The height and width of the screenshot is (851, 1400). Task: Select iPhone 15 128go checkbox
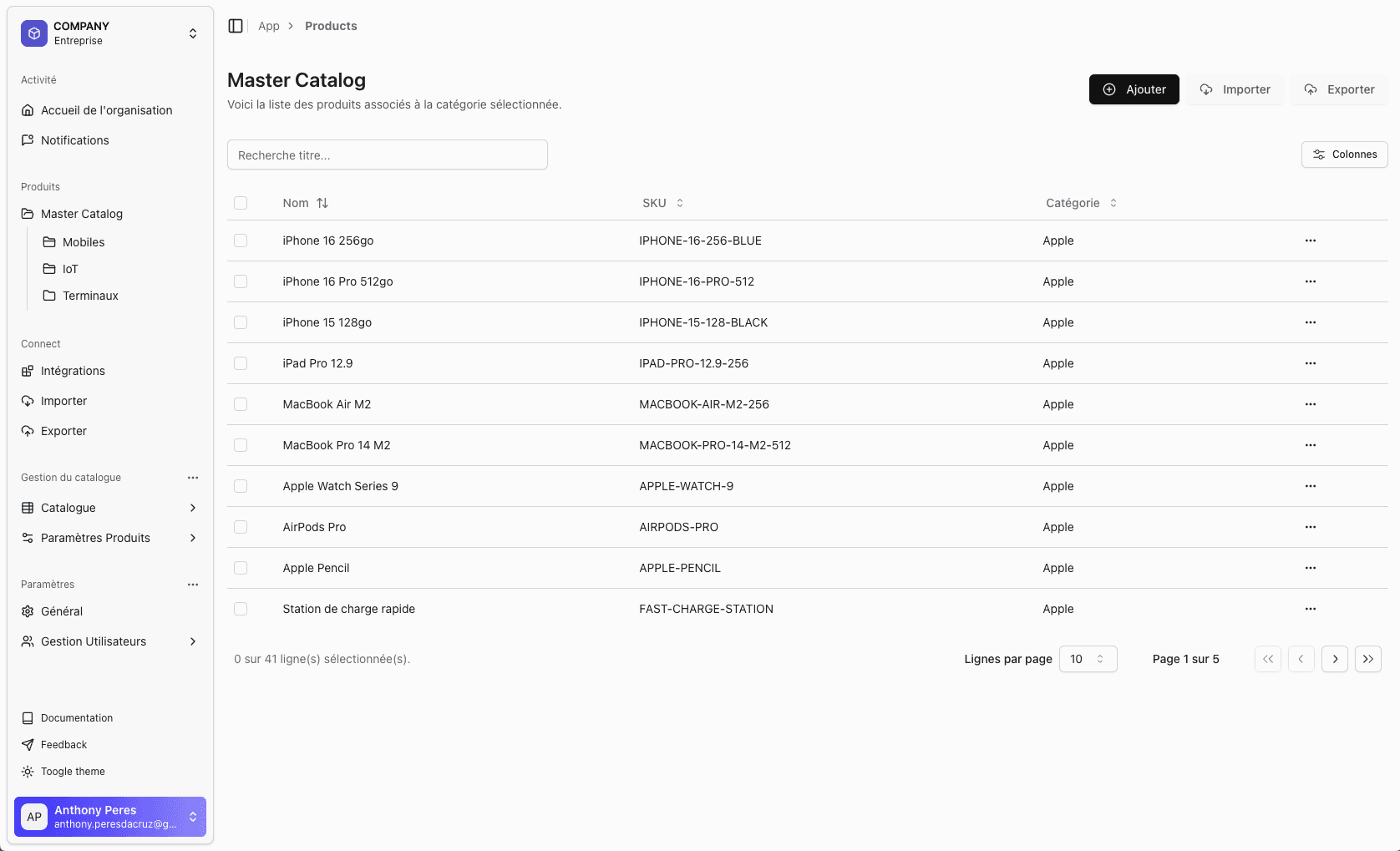(x=241, y=322)
